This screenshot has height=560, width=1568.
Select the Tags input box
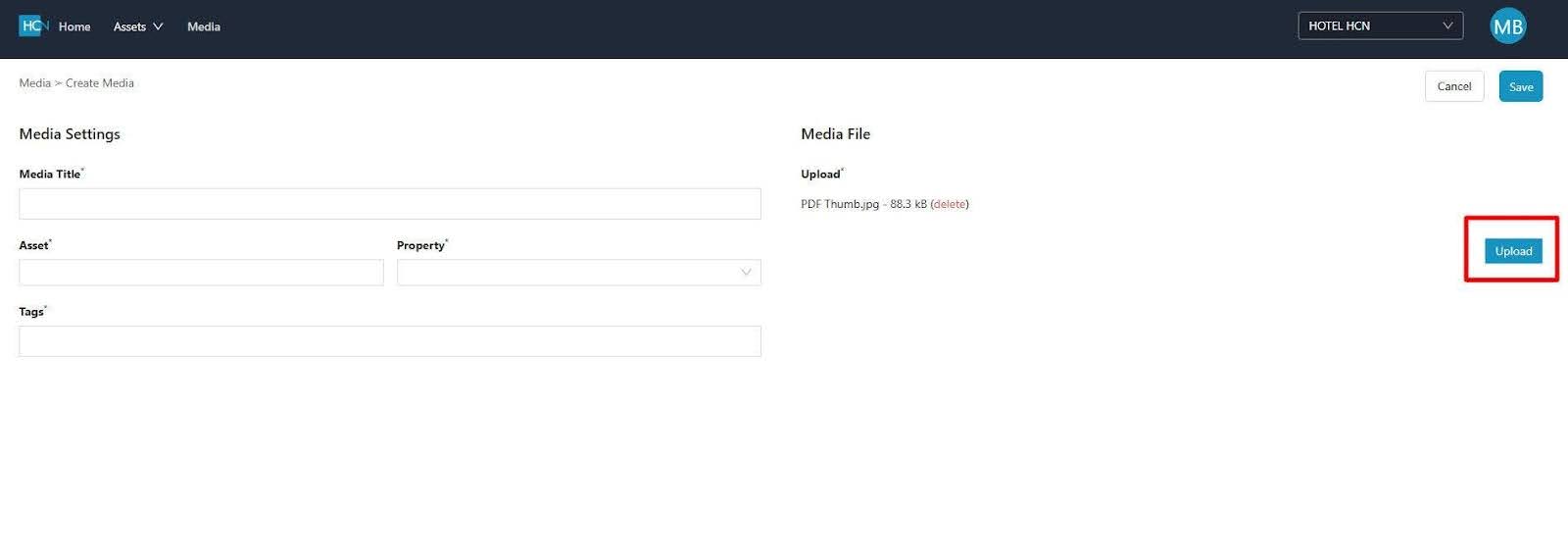pos(389,341)
